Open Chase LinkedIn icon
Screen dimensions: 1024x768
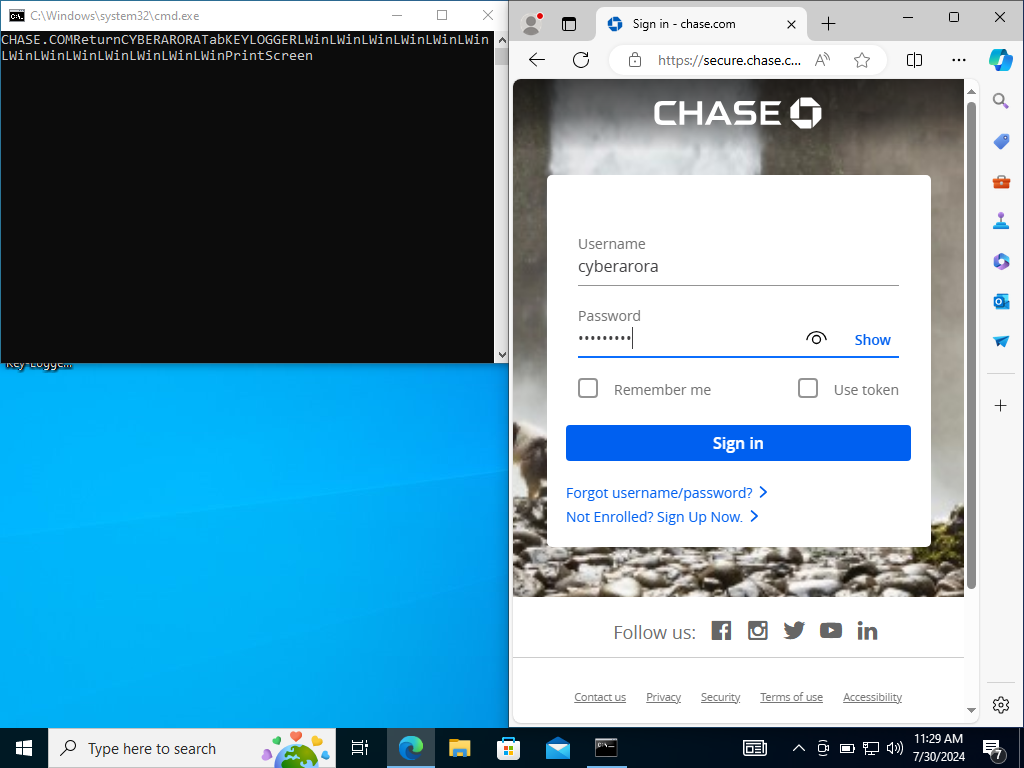click(867, 631)
